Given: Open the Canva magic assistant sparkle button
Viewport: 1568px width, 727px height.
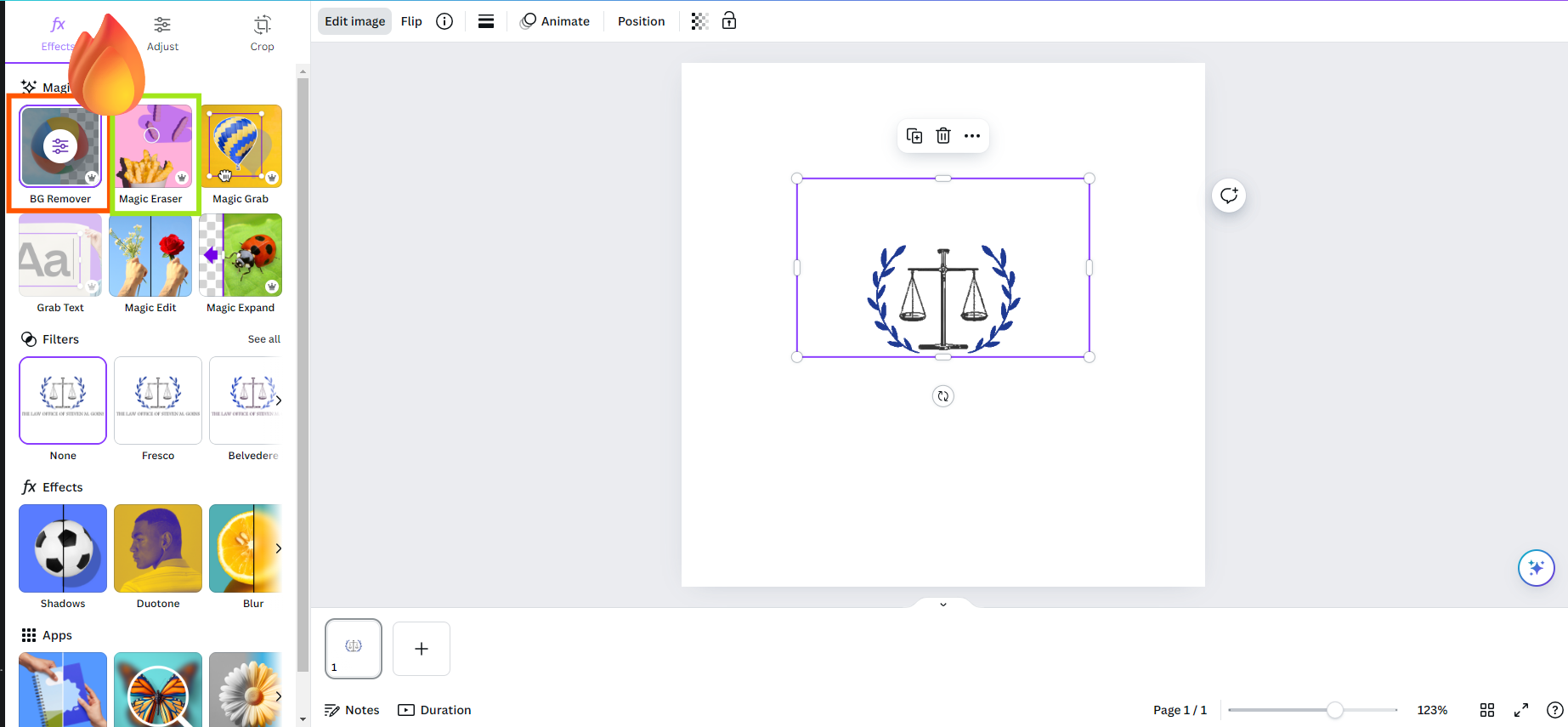Looking at the screenshot, I should [1537, 568].
